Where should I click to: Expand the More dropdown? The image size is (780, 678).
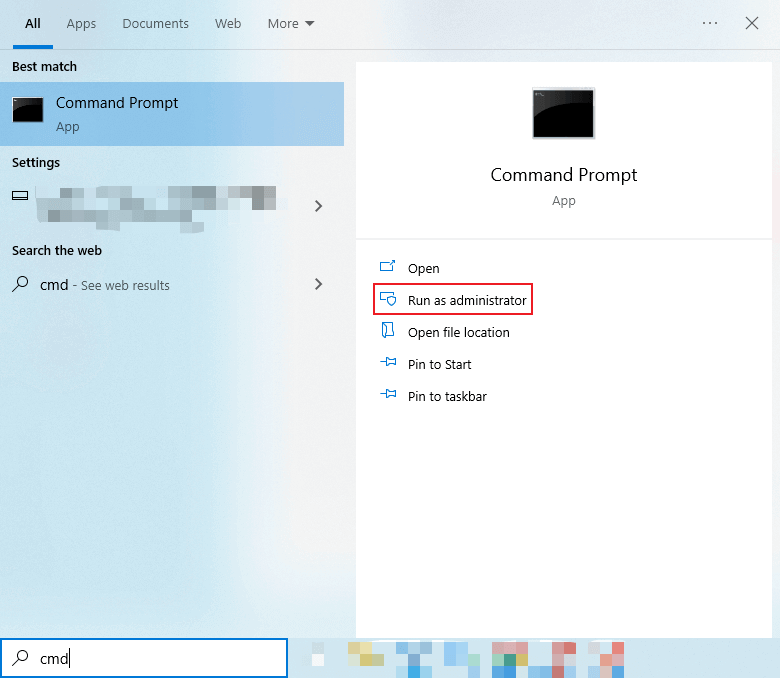[x=291, y=23]
